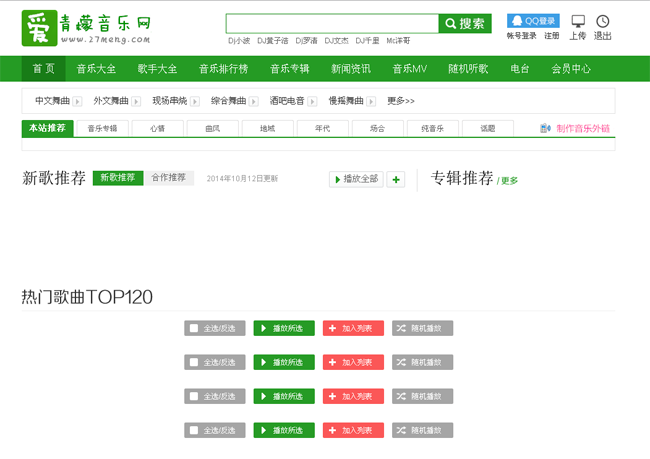Open 会员中心 in the navigation bar
Image resolution: width=650 pixels, height=459 pixels.
click(571, 68)
